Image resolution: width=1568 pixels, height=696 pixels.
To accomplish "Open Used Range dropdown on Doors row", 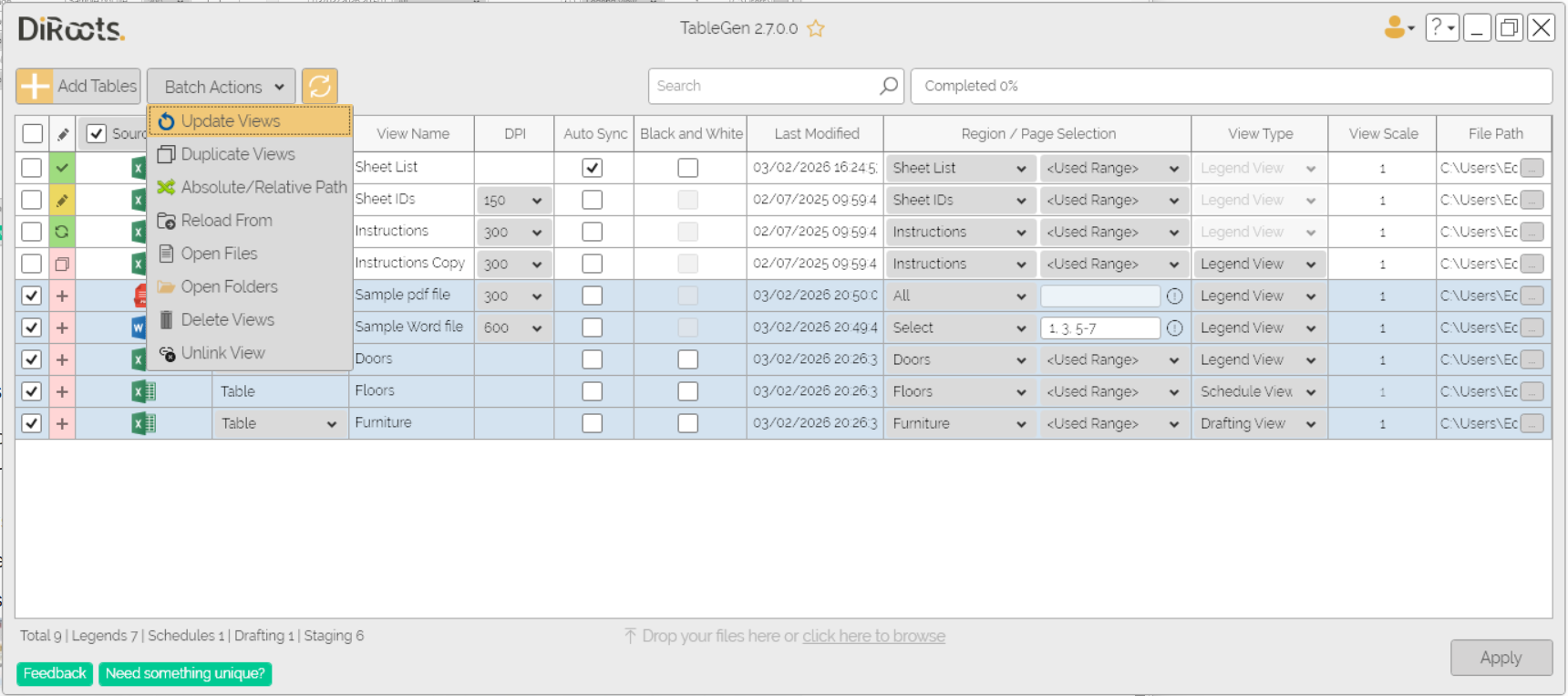I will pyautogui.click(x=1113, y=359).
